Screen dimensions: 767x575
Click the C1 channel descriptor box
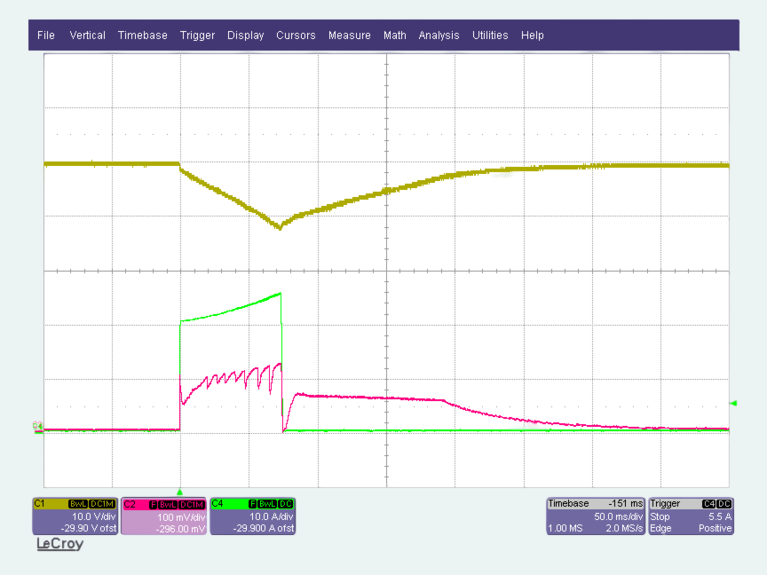pyautogui.click(x=75, y=516)
